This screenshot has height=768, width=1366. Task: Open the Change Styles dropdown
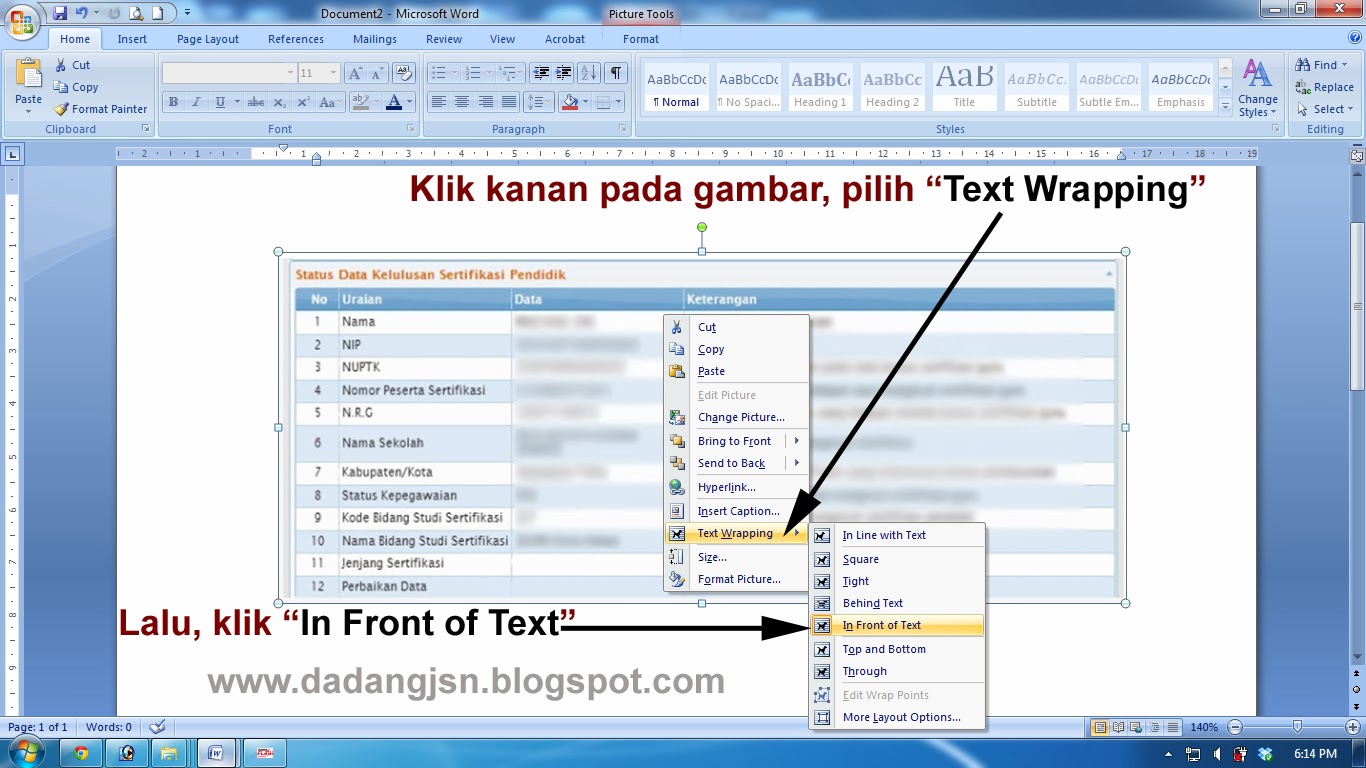[1257, 88]
